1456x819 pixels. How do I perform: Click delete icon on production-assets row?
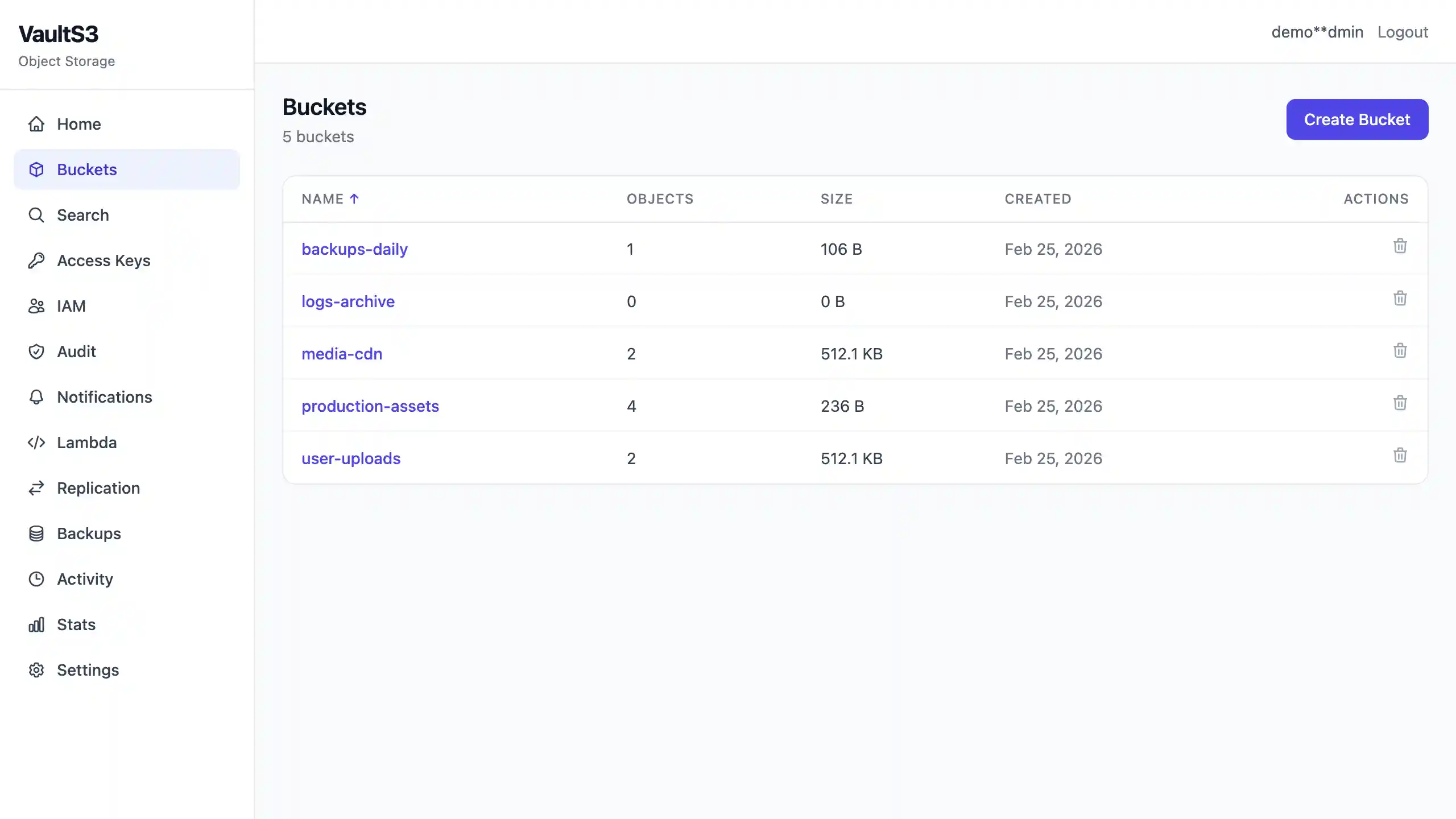coord(1400,403)
